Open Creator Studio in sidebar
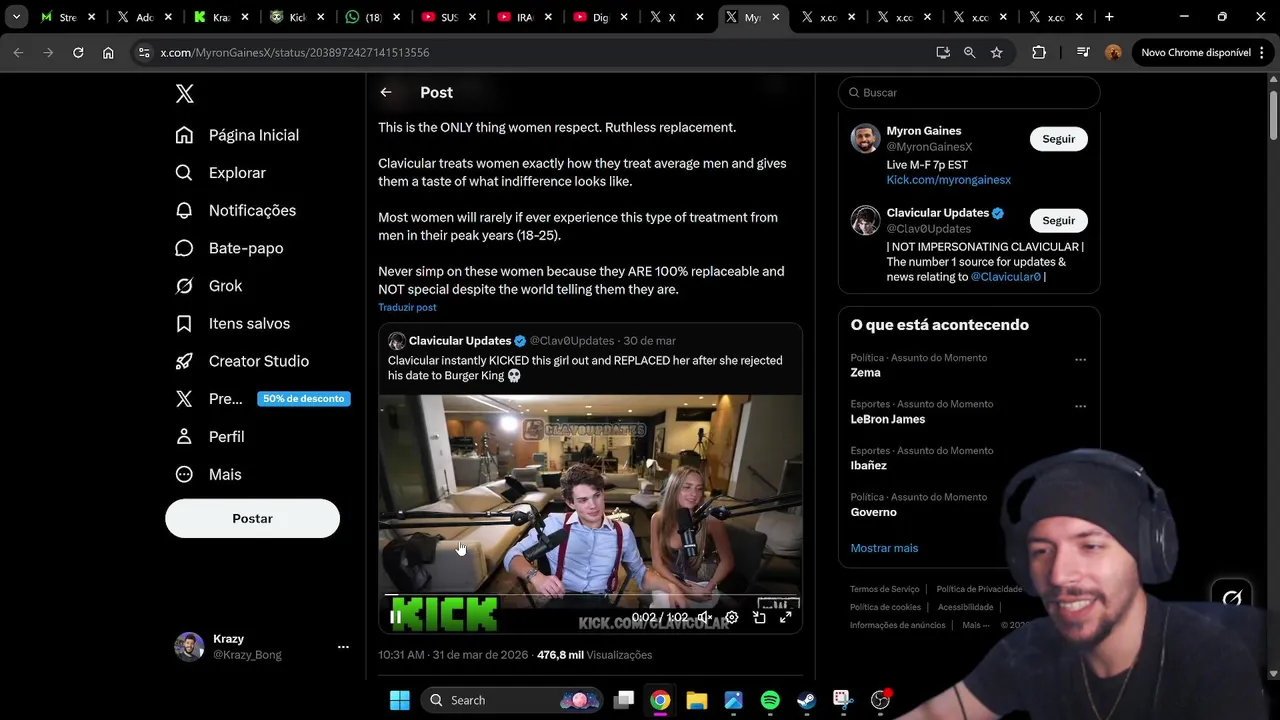 point(242,361)
